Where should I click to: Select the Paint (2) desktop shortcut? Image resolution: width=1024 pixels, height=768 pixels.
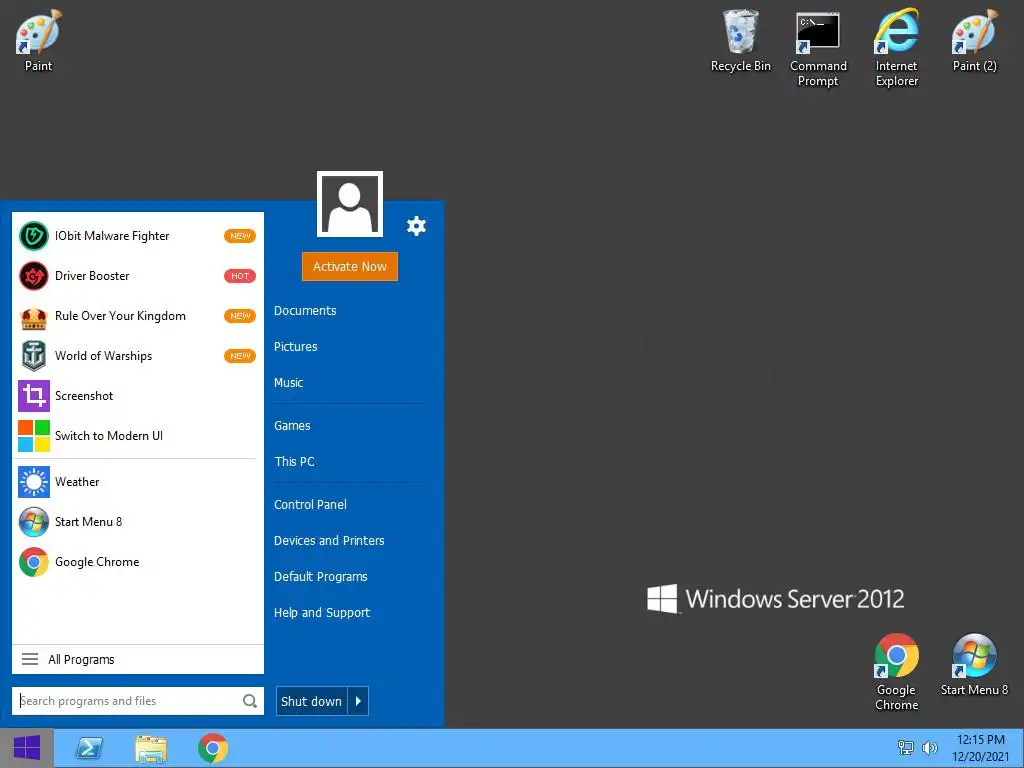point(974,40)
